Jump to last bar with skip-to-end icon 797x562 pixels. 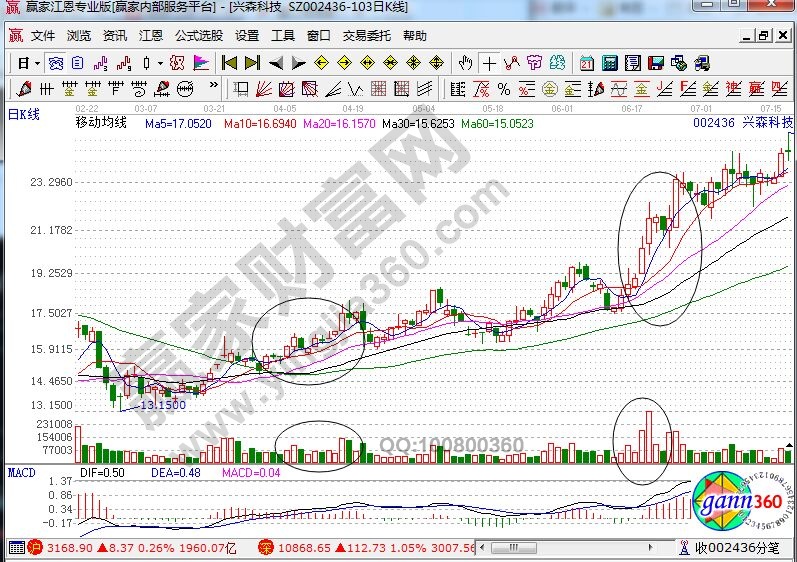(251, 62)
